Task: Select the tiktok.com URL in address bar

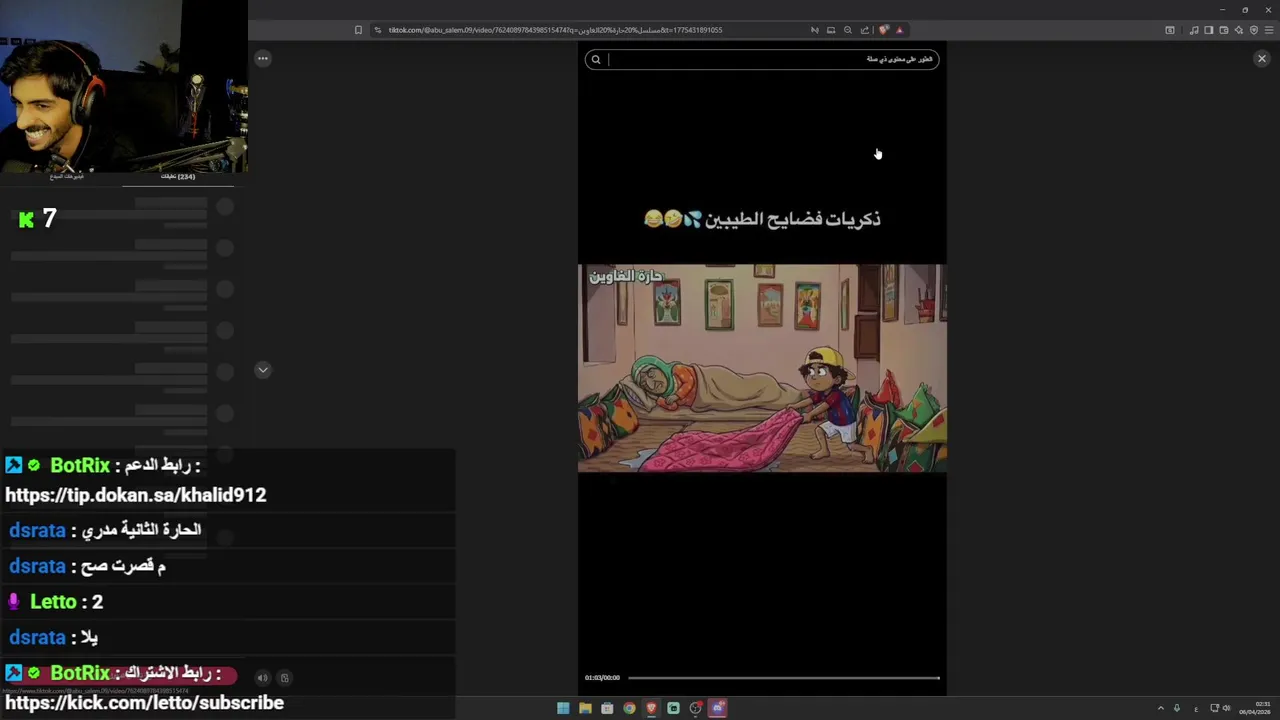Action: [x=555, y=30]
